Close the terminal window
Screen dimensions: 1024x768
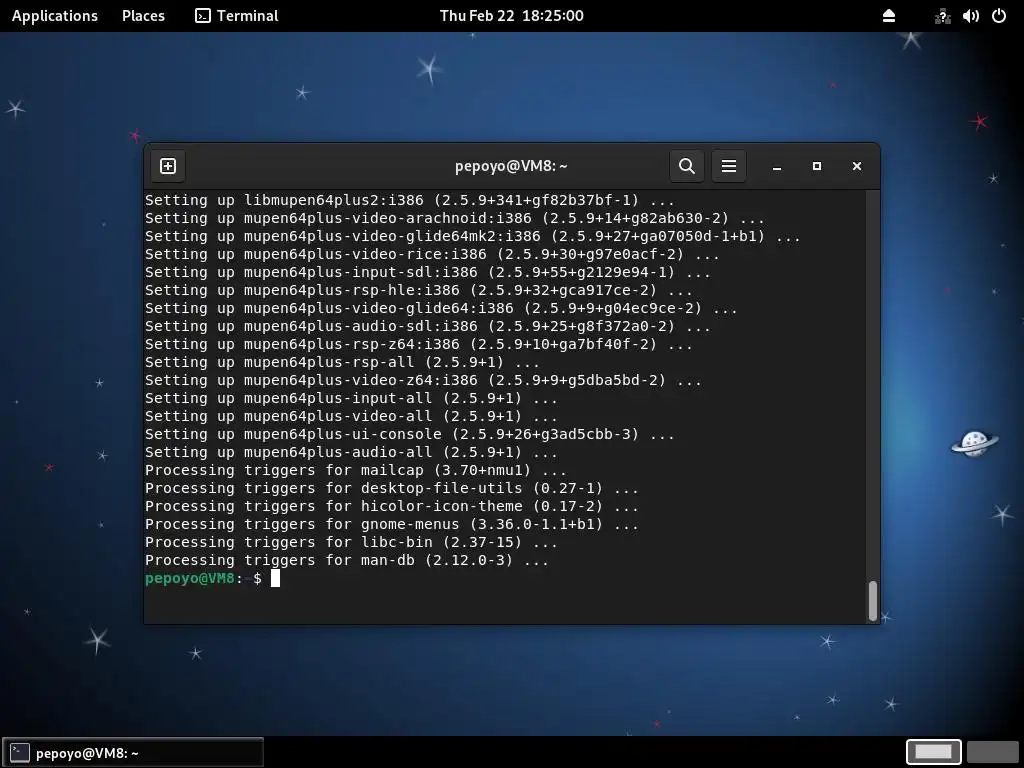click(x=857, y=167)
